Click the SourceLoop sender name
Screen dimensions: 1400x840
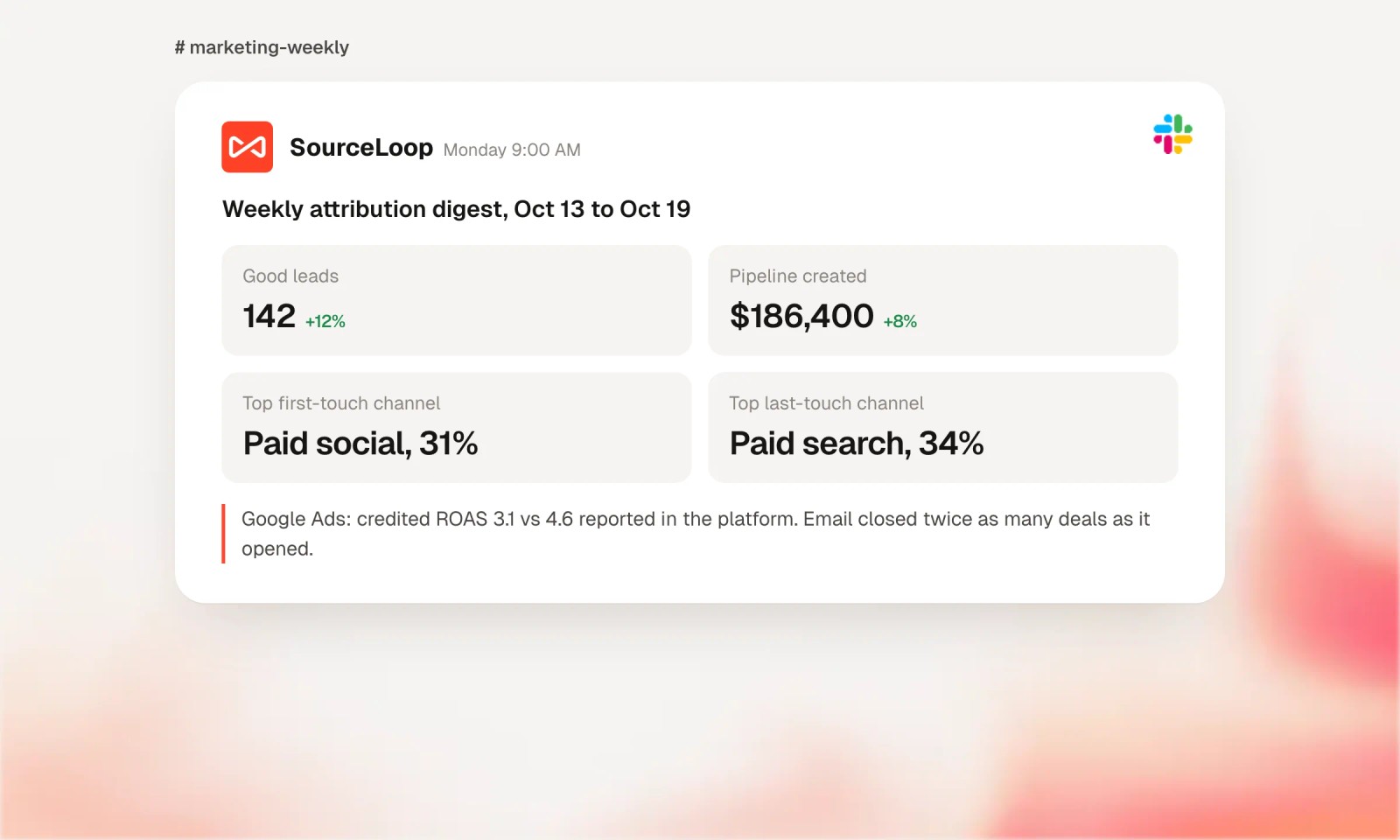(361, 147)
